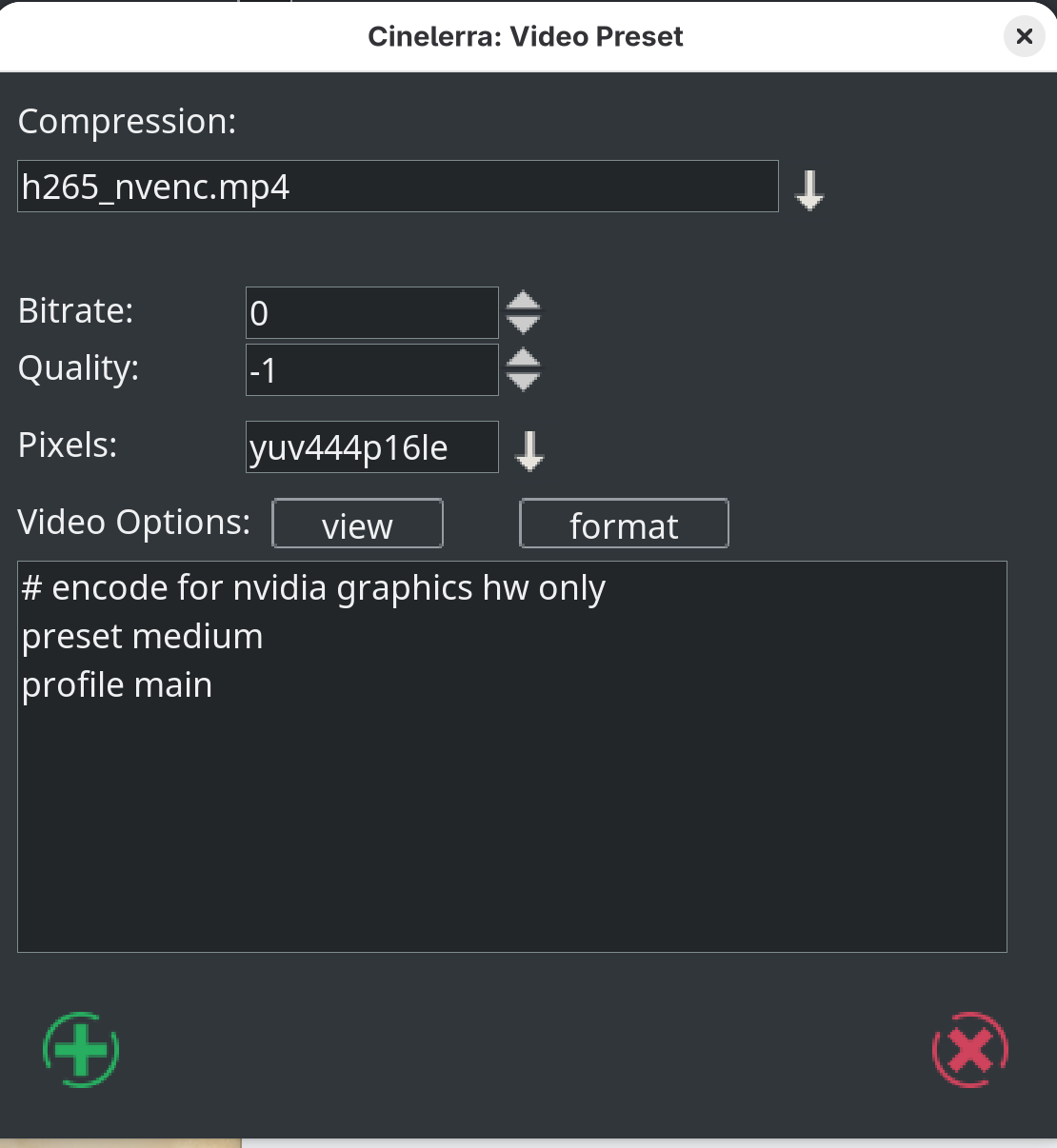The height and width of the screenshot is (1148, 1057).
Task: Open the Pixels format dropdown arrow
Action: point(529,450)
